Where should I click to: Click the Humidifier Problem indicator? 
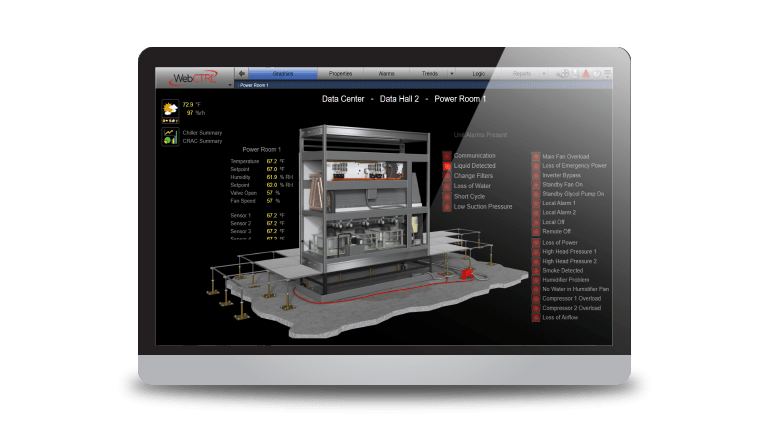(536, 280)
